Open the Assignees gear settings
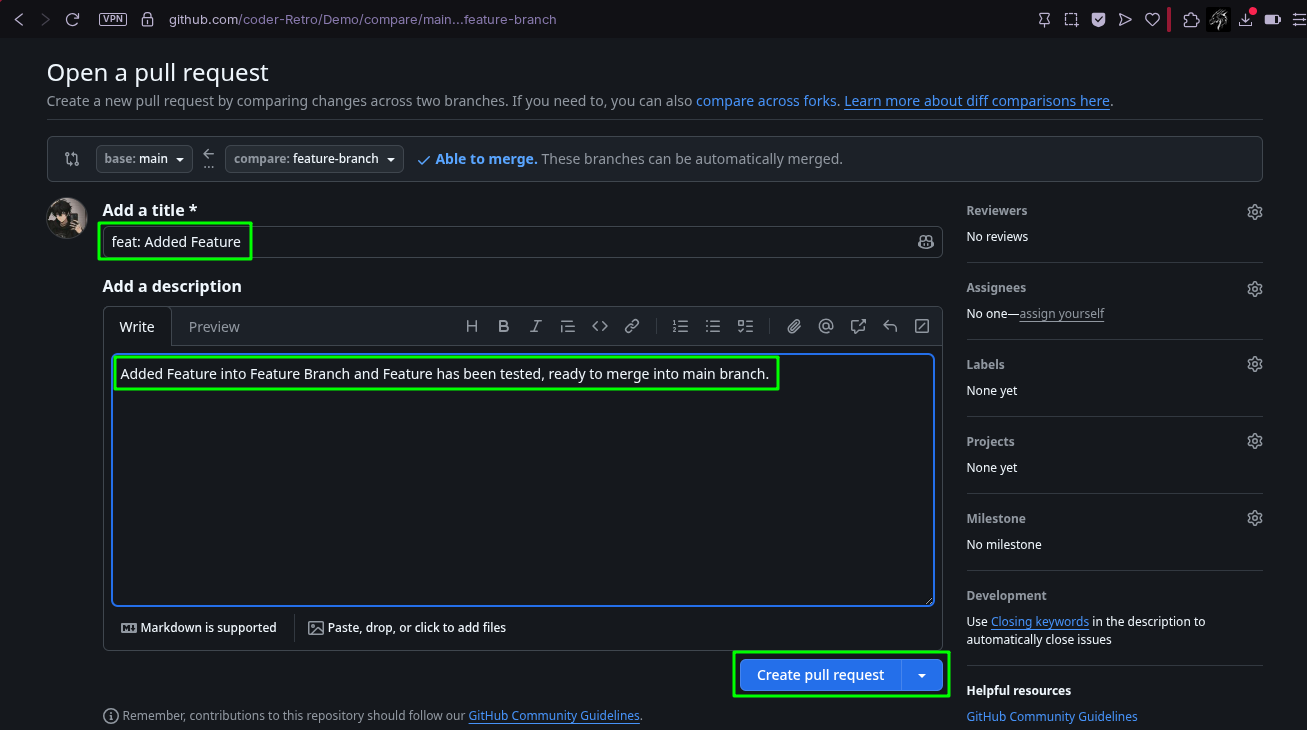1307x730 pixels. point(1255,289)
